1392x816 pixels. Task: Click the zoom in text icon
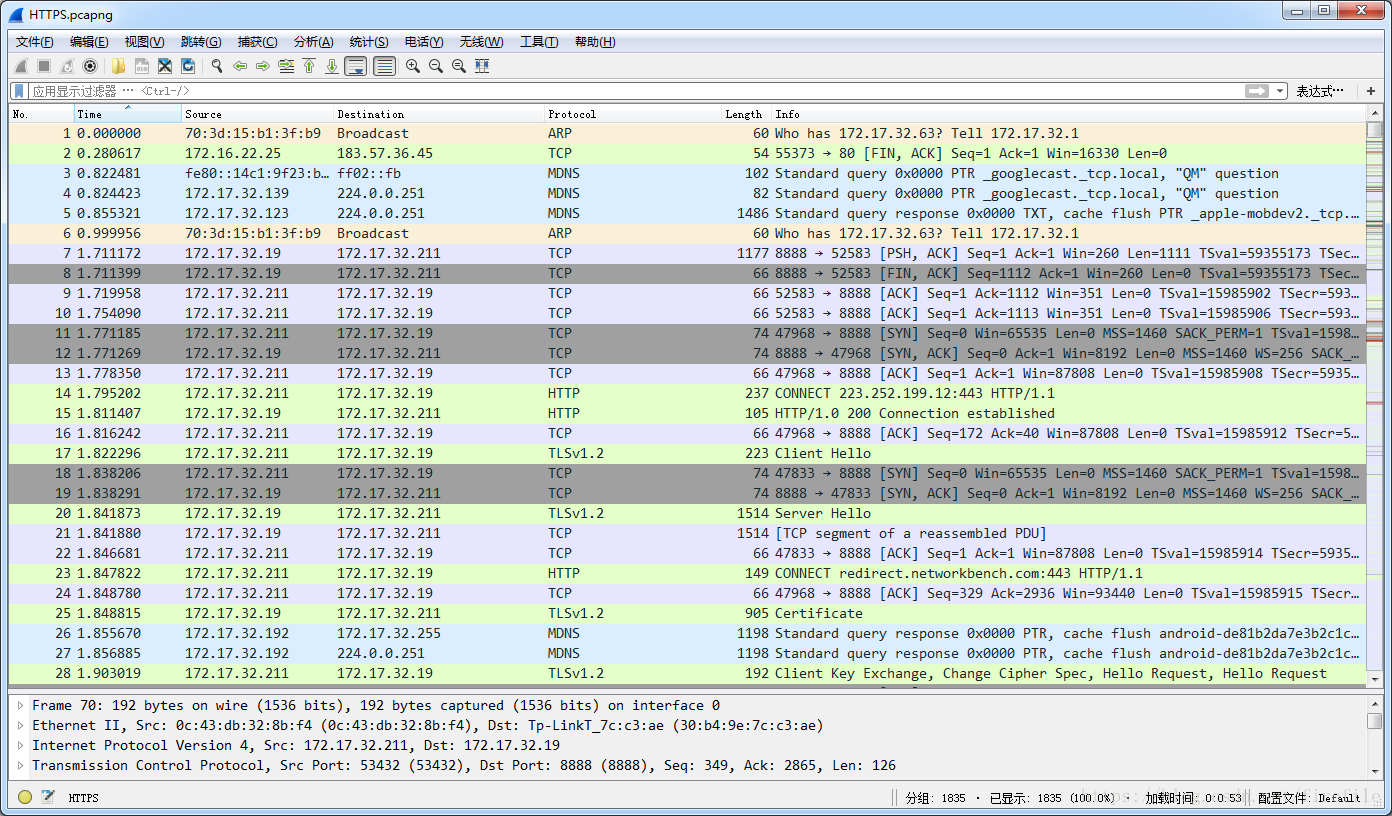[412, 66]
